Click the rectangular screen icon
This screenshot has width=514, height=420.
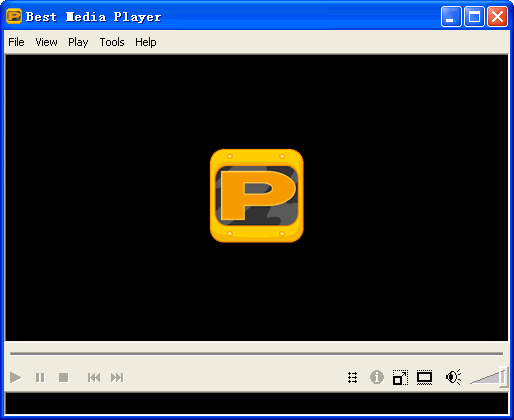[x=424, y=378]
